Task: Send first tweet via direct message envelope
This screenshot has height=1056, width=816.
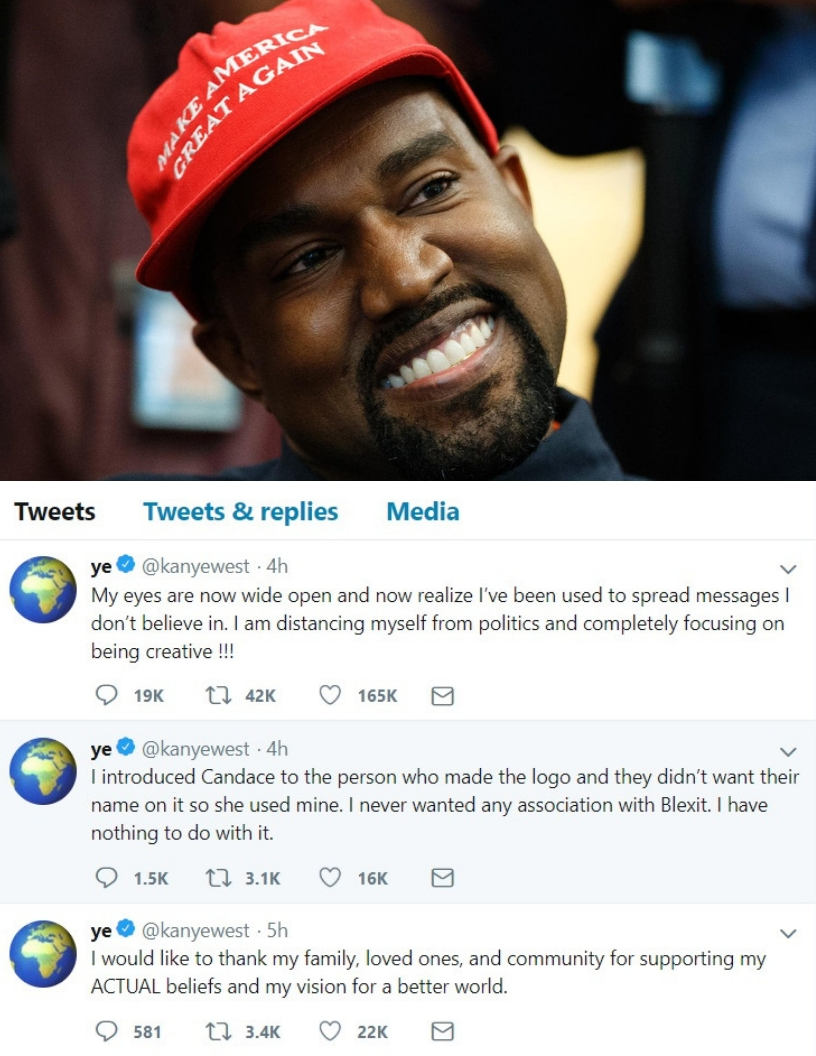Action: (x=442, y=696)
